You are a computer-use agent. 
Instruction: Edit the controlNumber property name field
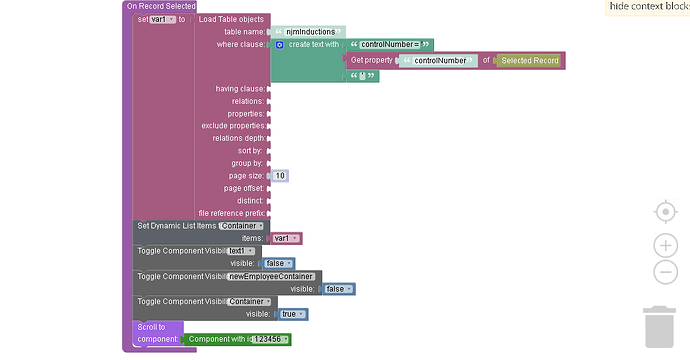point(440,61)
